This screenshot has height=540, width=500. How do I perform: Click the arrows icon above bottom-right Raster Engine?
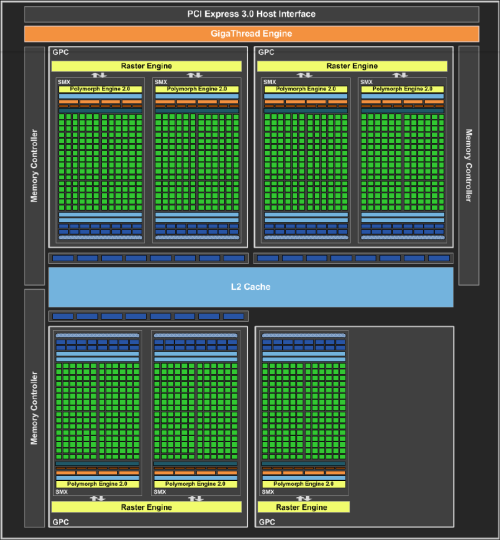[x=304, y=498]
